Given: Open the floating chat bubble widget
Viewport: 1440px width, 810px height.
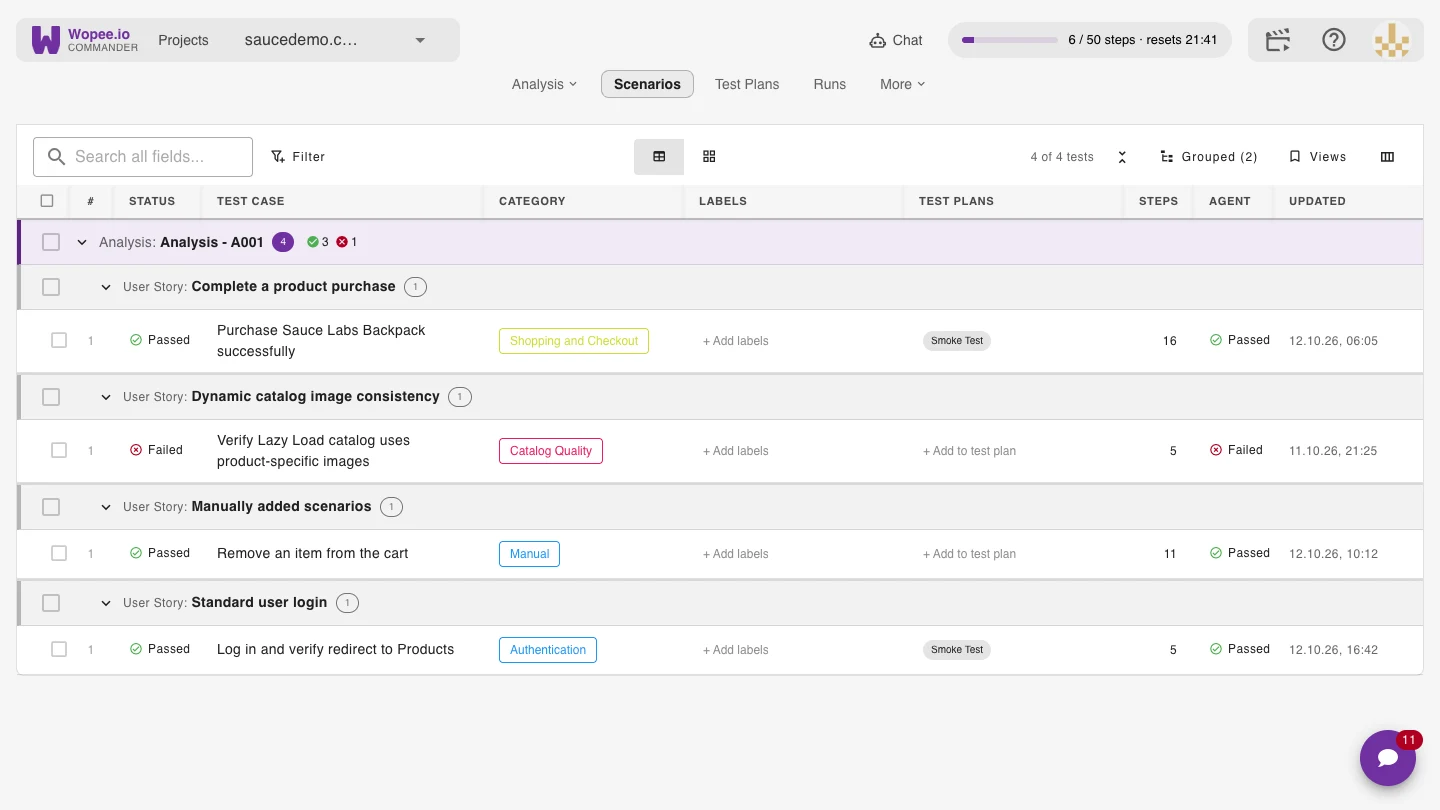Looking at the screenshot, I should pyautogui.click(x=1388, y=758).
